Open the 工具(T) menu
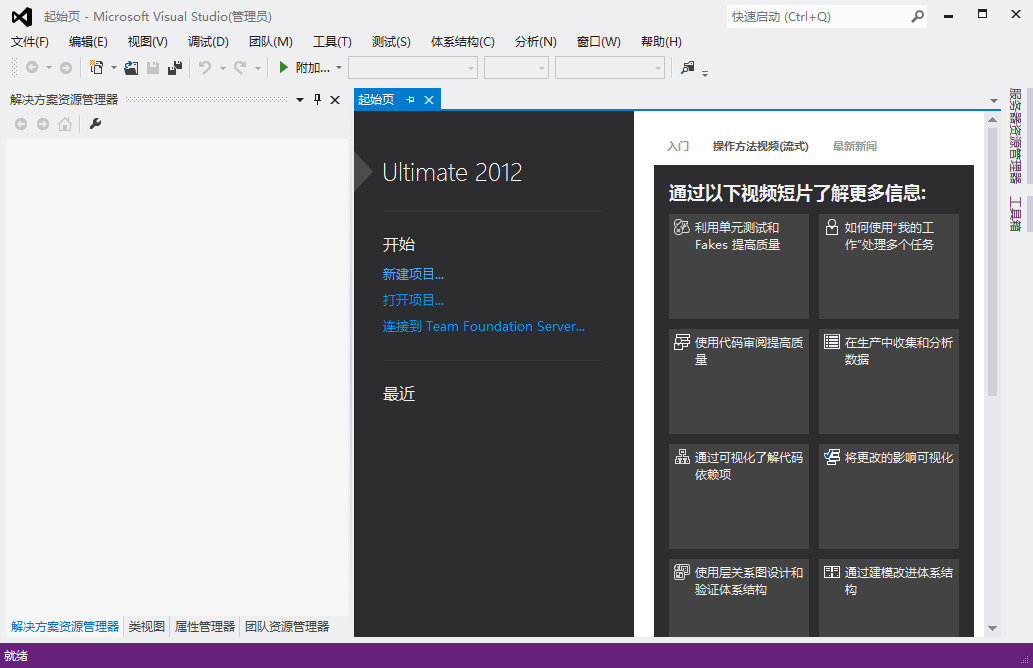This screenshot has height=668, width=1033. (x=332, y=42)
